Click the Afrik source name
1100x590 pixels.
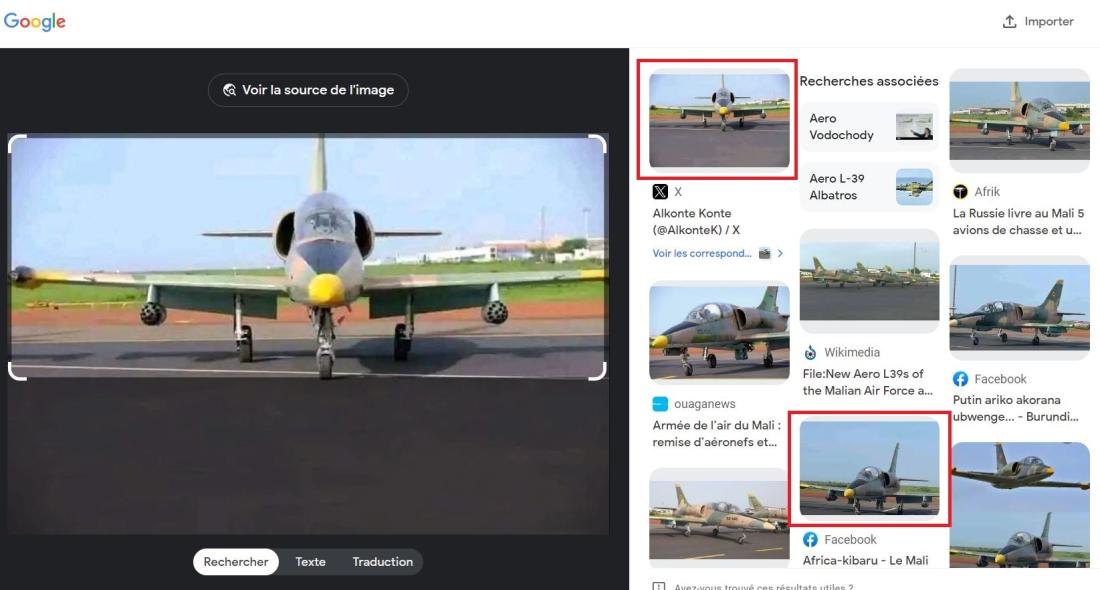(987, 192)
